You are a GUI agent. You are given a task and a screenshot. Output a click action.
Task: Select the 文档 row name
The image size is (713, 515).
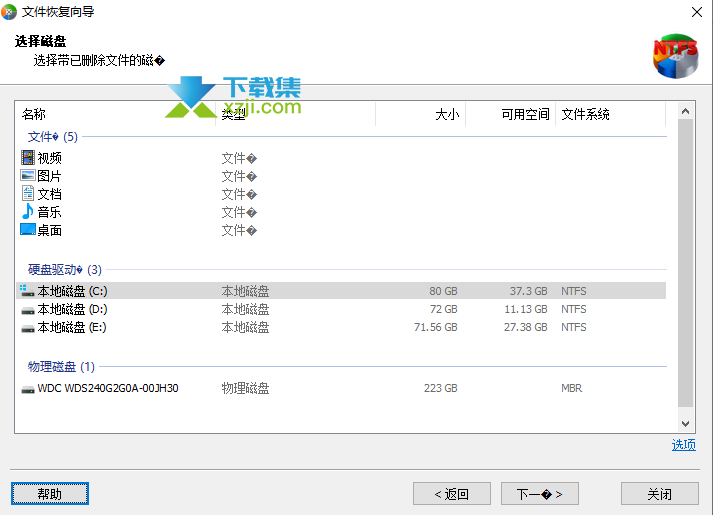click(49, 194)
